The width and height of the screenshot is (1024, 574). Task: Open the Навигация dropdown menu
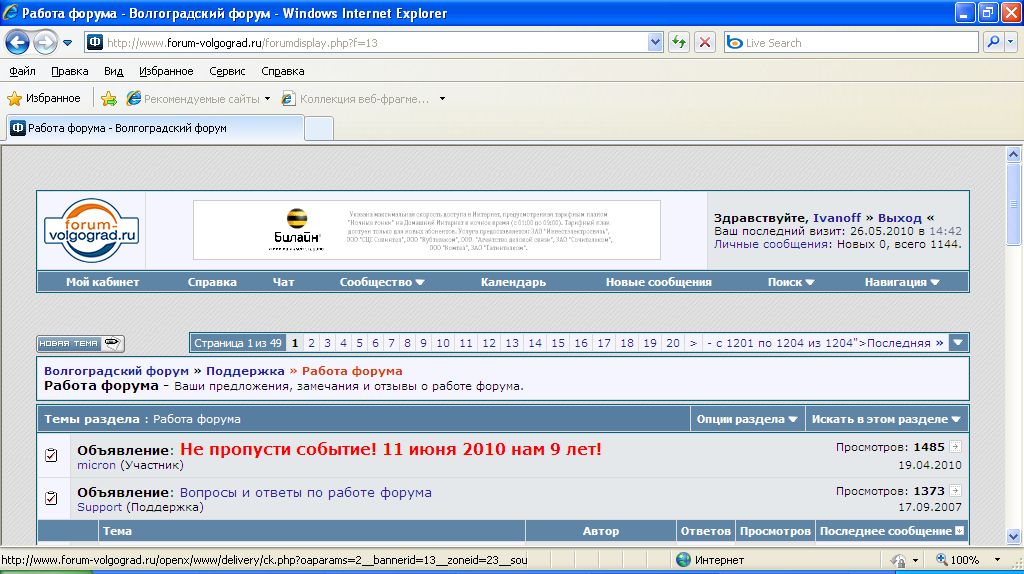click(902, 282)
